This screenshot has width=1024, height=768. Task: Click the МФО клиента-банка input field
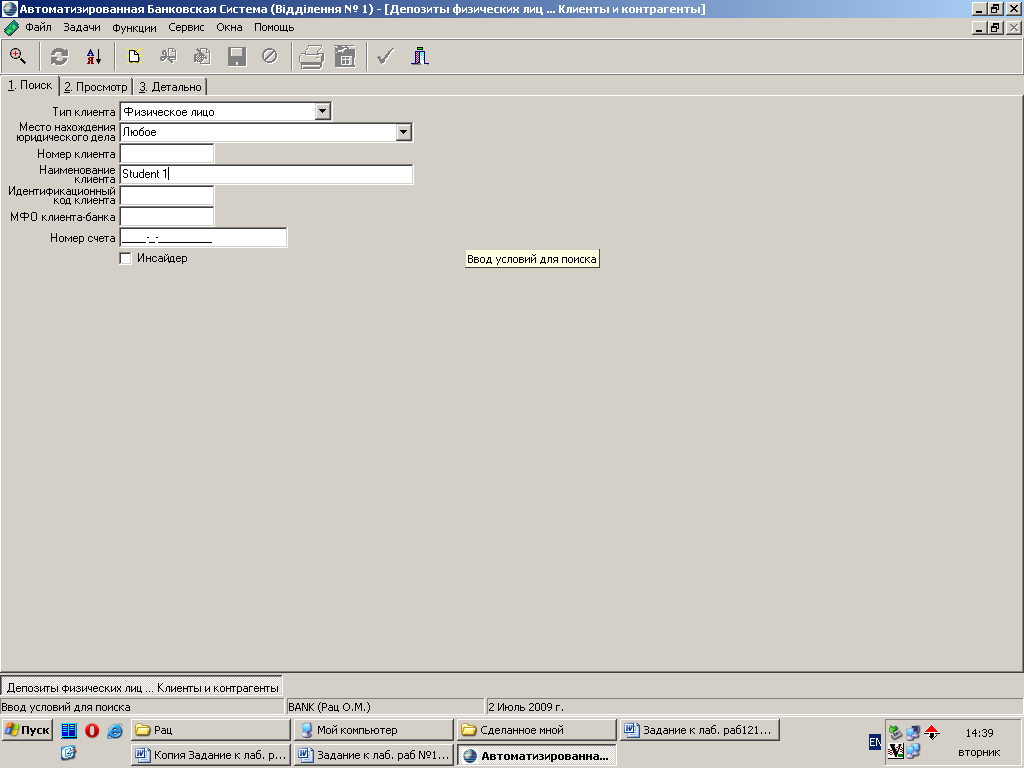[167, 217]
